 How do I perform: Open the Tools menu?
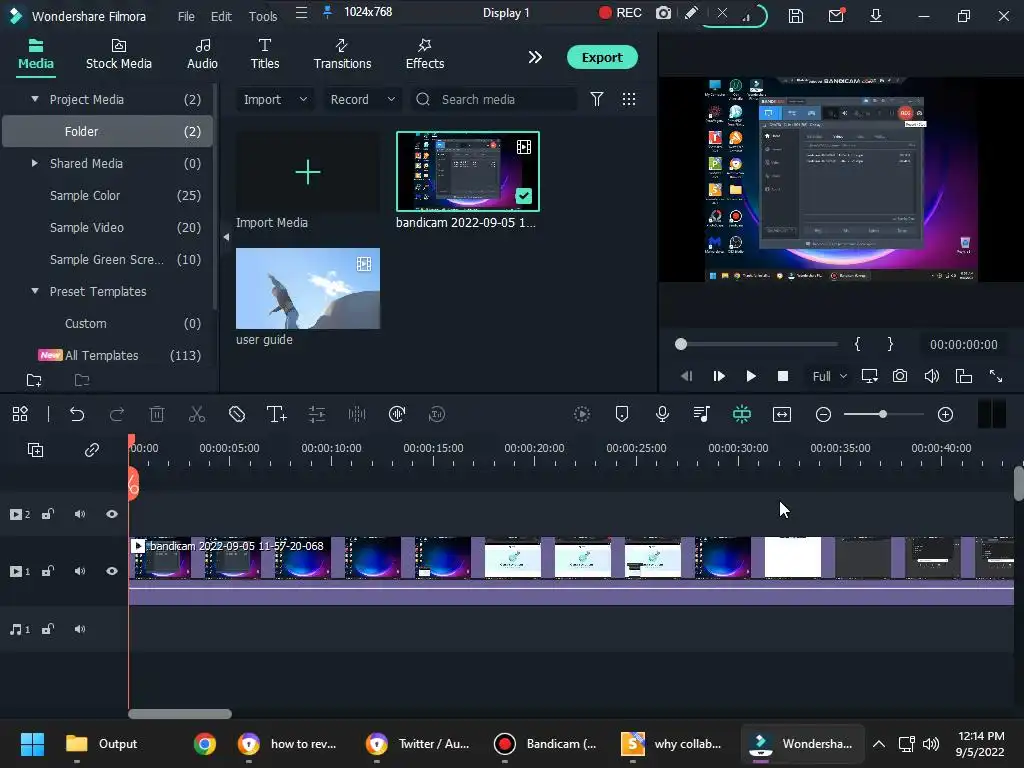tap(263, 16)
